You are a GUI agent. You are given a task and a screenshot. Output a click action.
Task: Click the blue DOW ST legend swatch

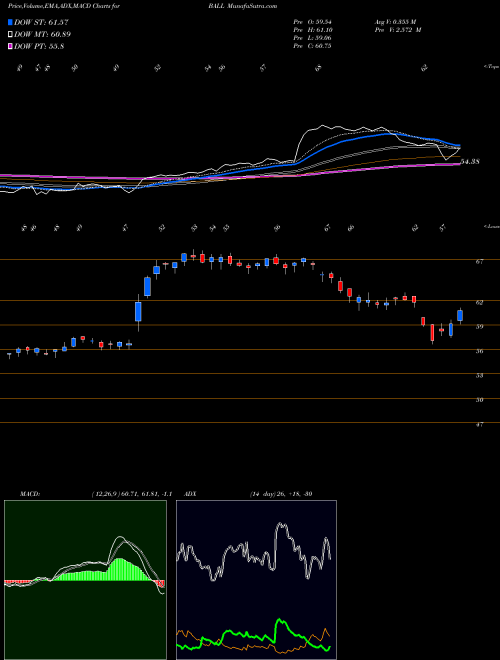coord(11,22)
